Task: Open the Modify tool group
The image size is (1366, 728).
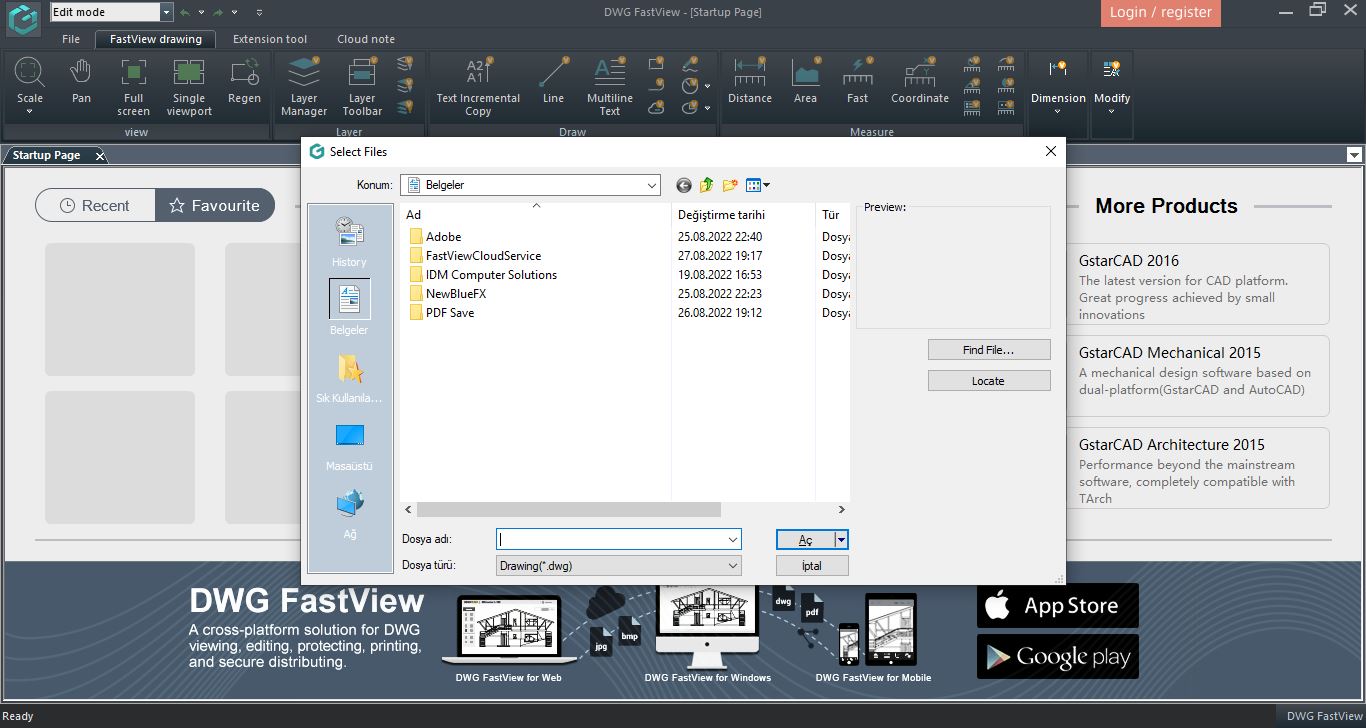Action: [1112, 86]
